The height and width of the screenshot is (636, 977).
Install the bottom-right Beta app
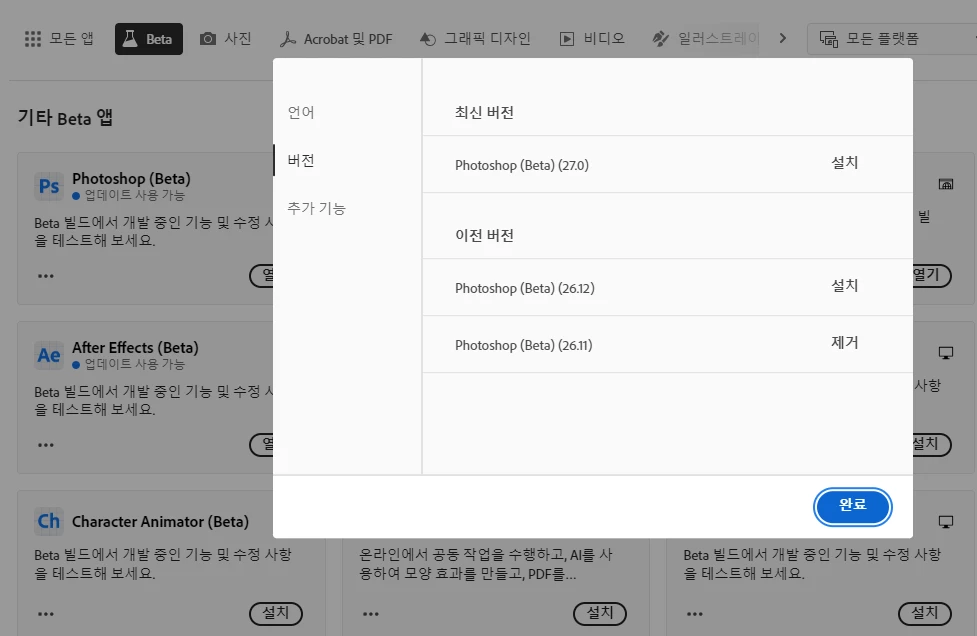tap(925, 613)
